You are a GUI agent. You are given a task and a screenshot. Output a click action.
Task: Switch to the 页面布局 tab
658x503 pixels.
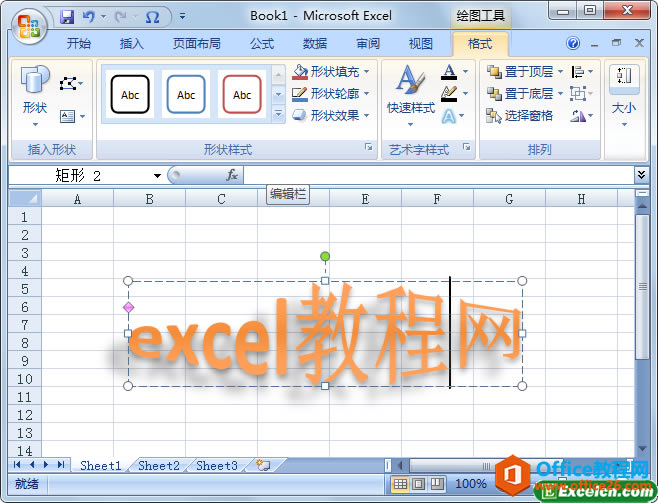click(196, 43)
